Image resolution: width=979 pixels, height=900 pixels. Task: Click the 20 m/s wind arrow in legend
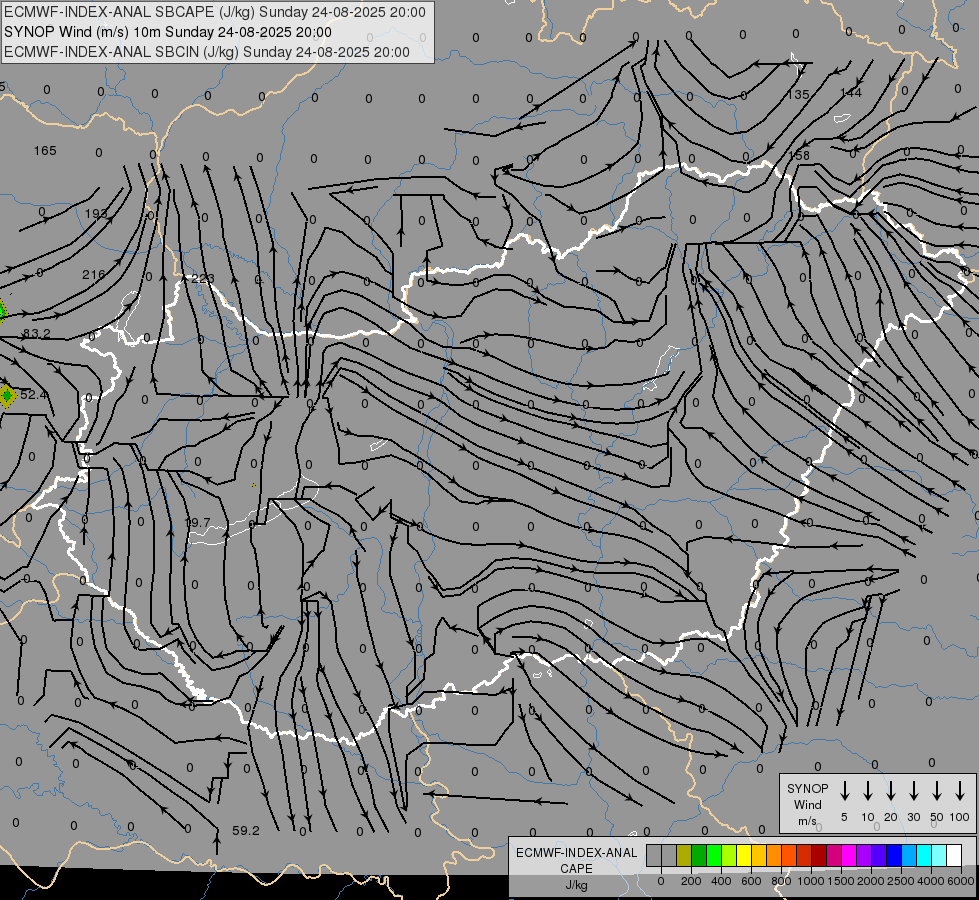[891, 791]
